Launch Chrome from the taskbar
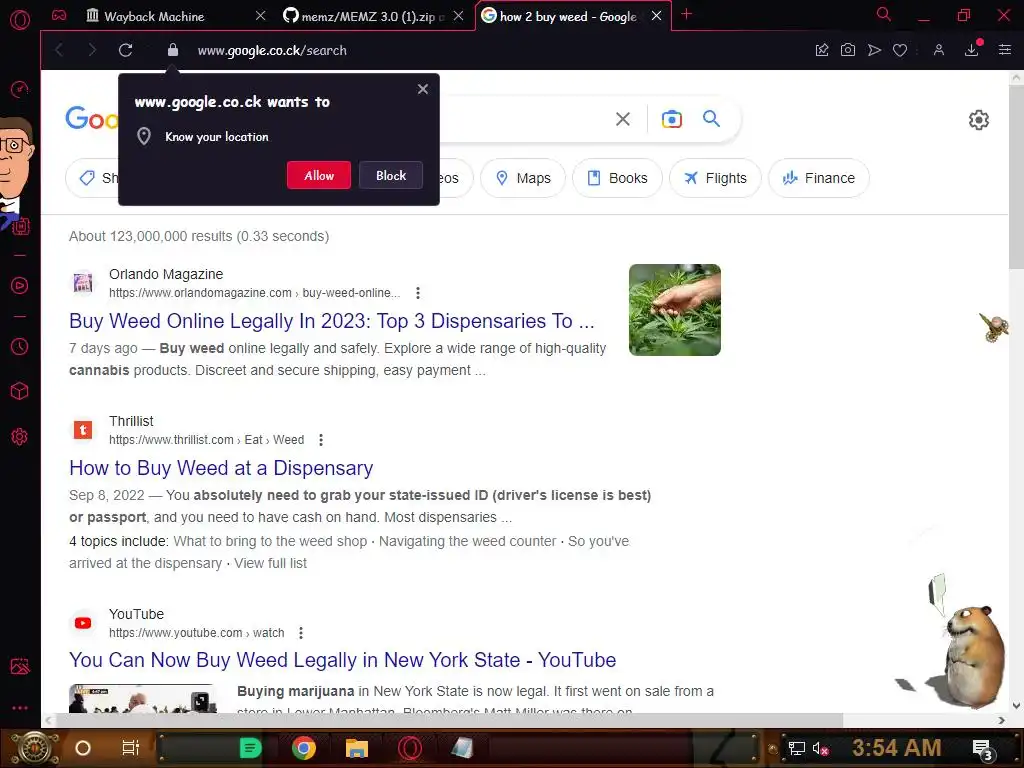 tap(304, 748)
